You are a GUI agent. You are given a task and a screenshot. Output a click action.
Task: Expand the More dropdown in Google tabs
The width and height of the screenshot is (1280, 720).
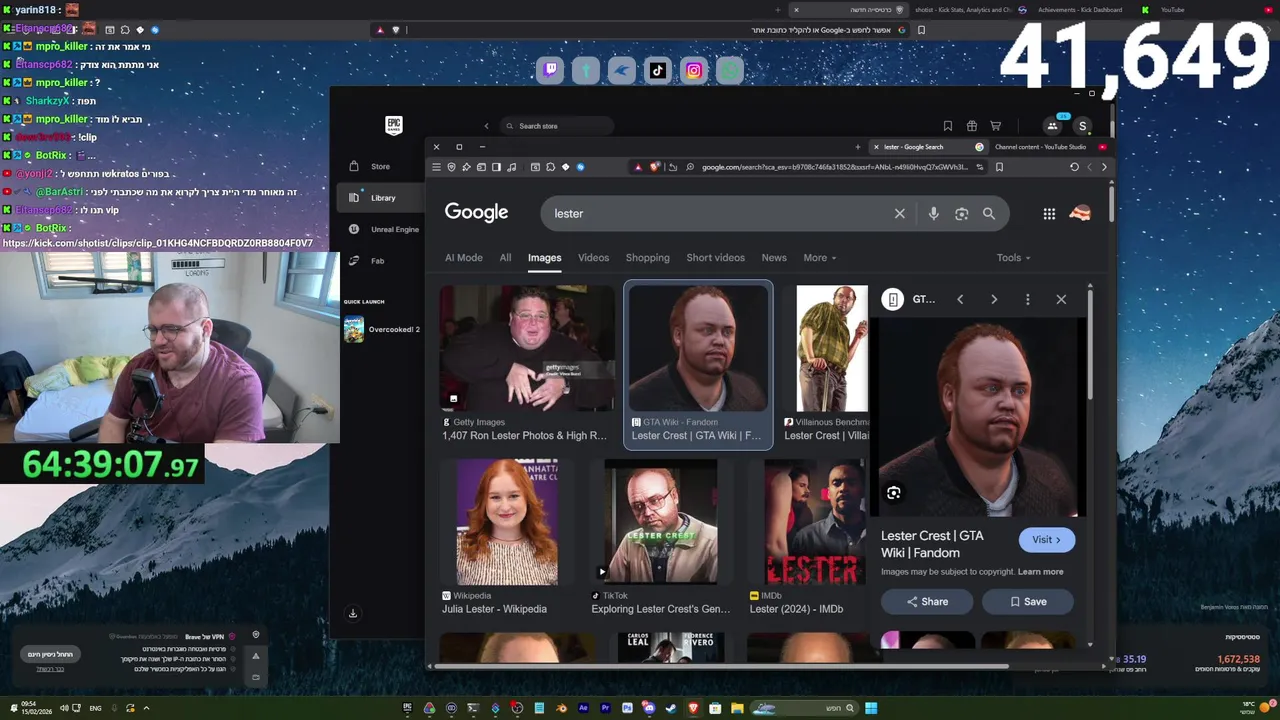coord(820,258)
